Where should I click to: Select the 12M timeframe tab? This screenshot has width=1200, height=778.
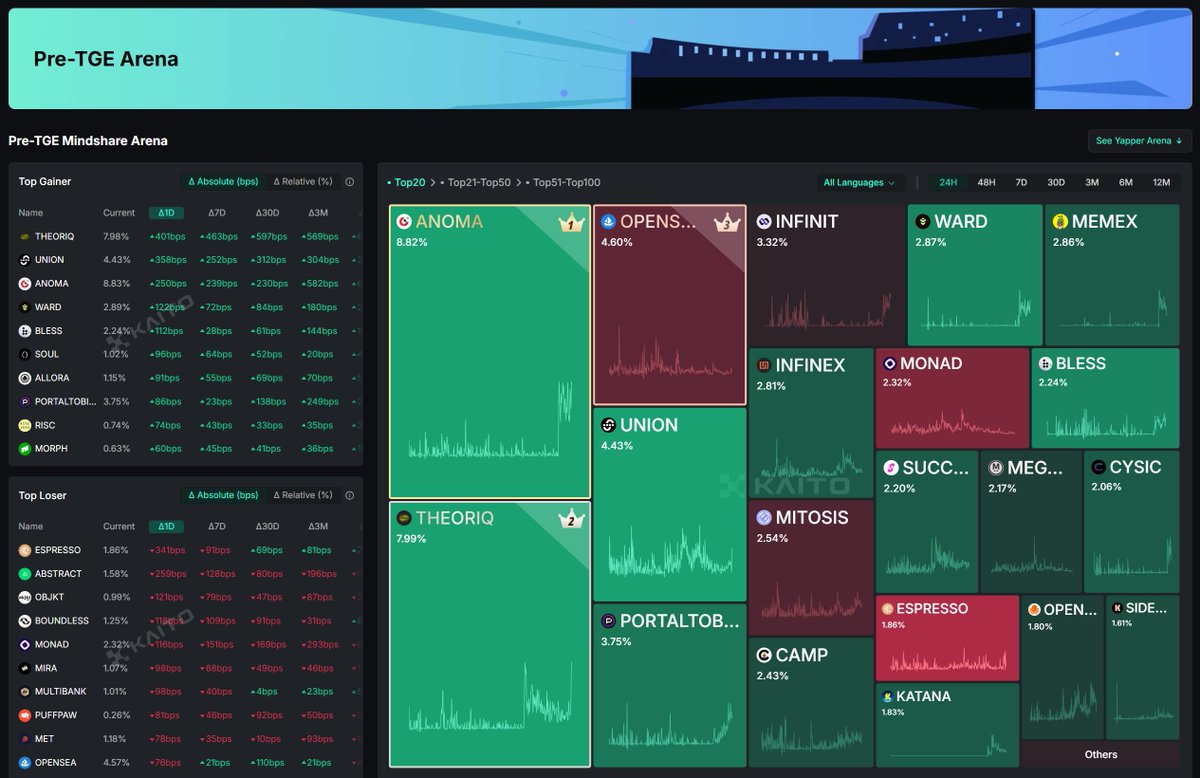click(x=1161, y=182)
